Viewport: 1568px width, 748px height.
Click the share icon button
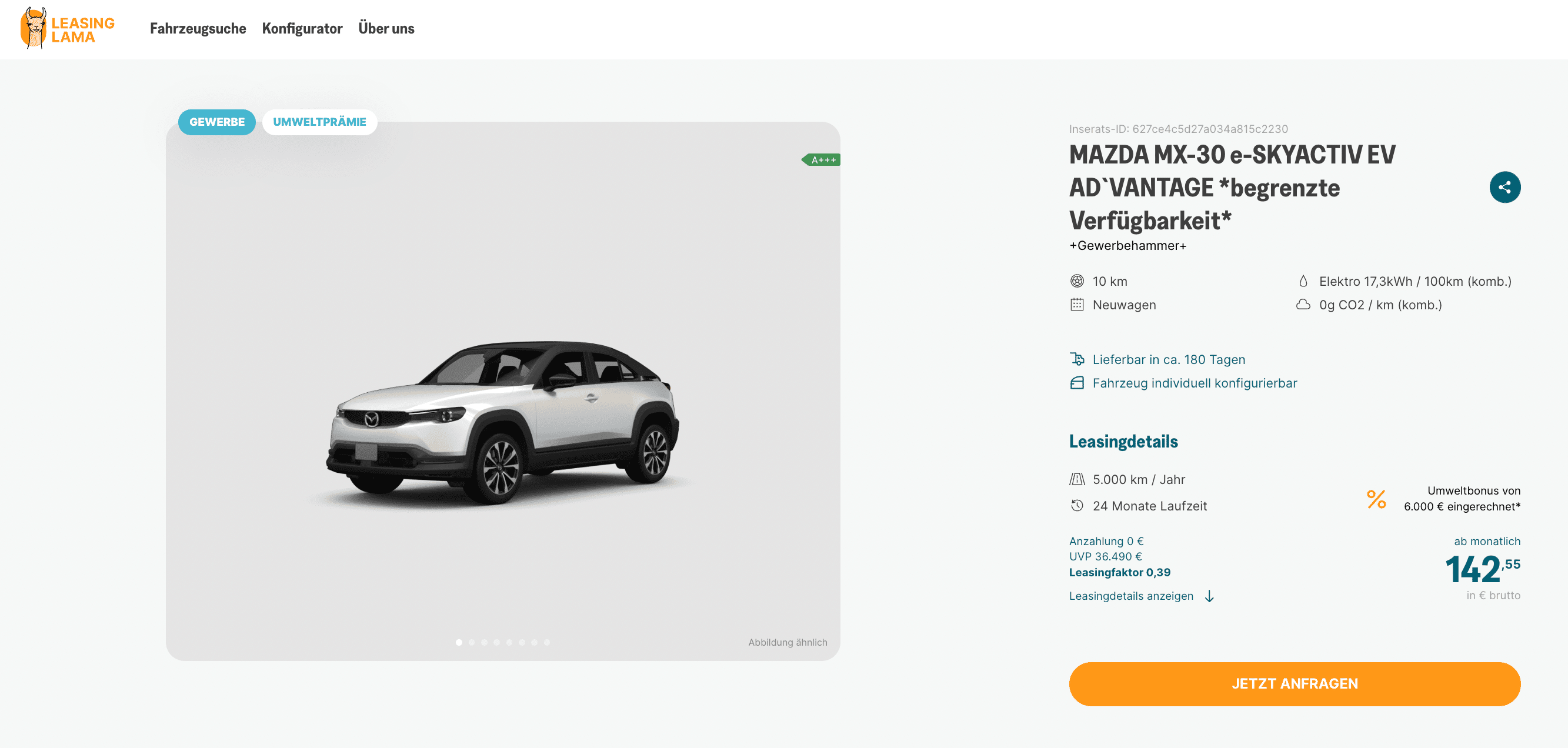click(1504, 187)
